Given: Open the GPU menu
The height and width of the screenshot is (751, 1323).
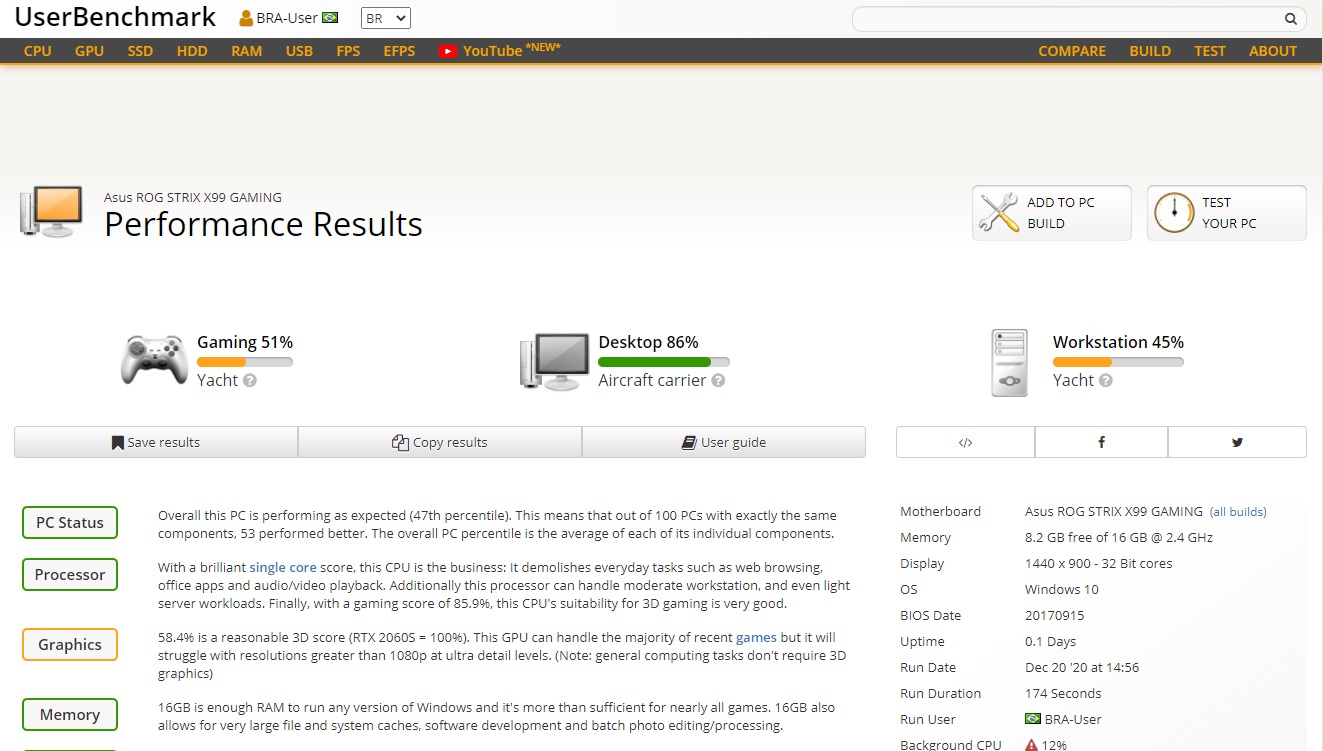Looking at the screenshot, I should click(89, 51).
